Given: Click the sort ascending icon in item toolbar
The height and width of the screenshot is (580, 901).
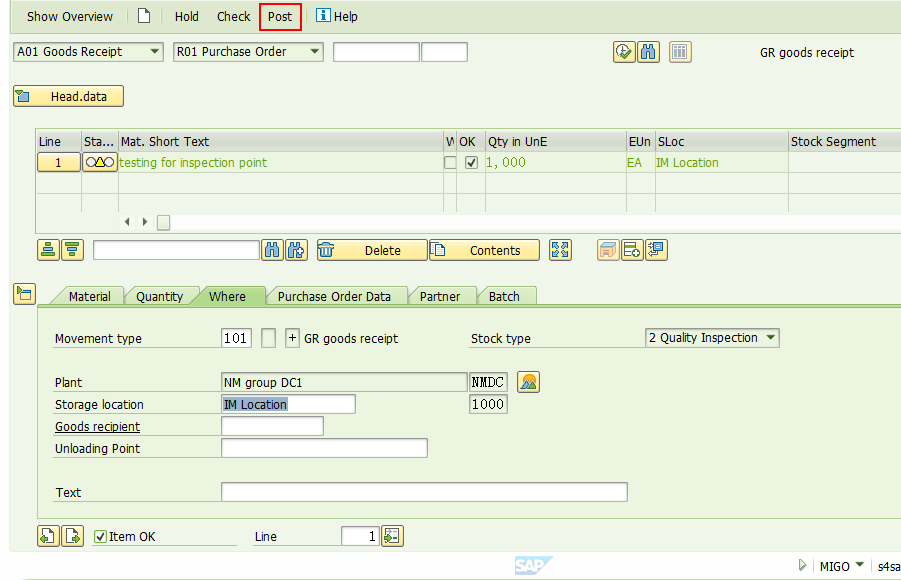Looking at the screenshot, I should coord(48,249).
